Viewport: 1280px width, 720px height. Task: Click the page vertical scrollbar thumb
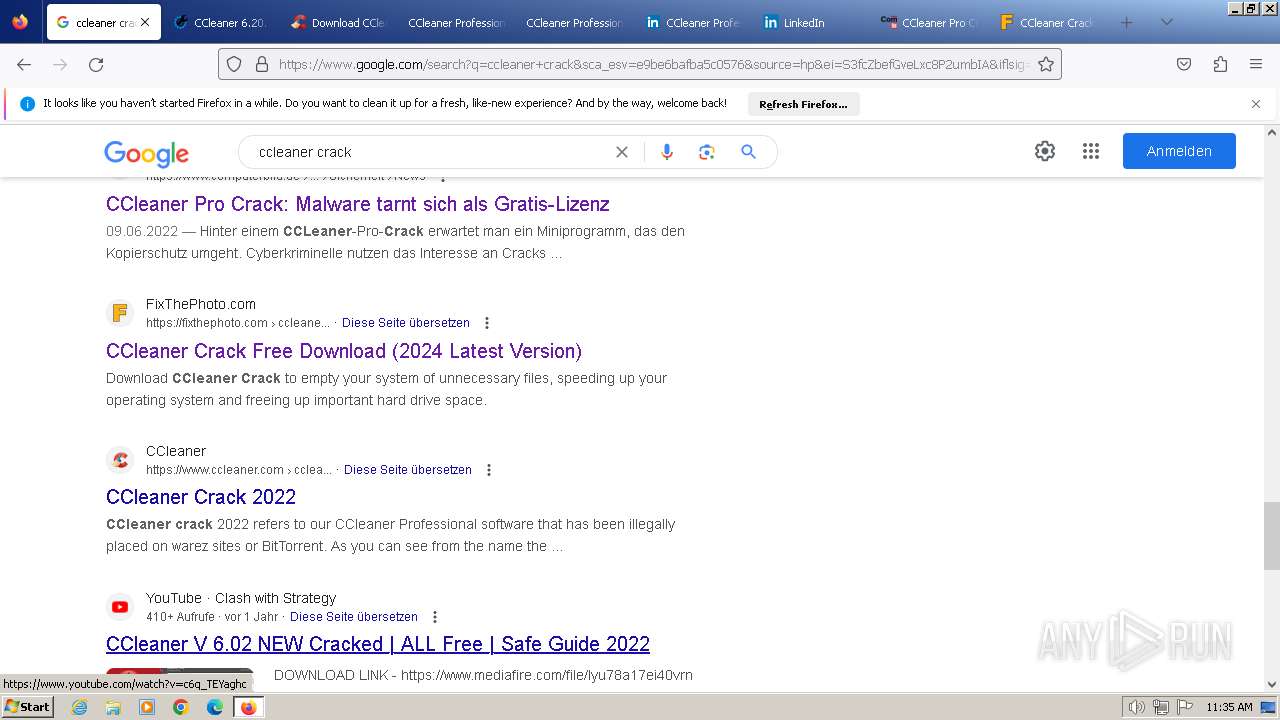click(x=1272, y=535)
